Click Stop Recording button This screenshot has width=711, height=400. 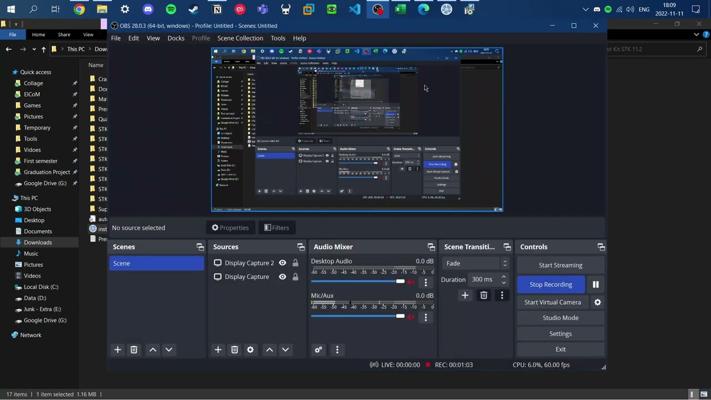pos(551,284)
